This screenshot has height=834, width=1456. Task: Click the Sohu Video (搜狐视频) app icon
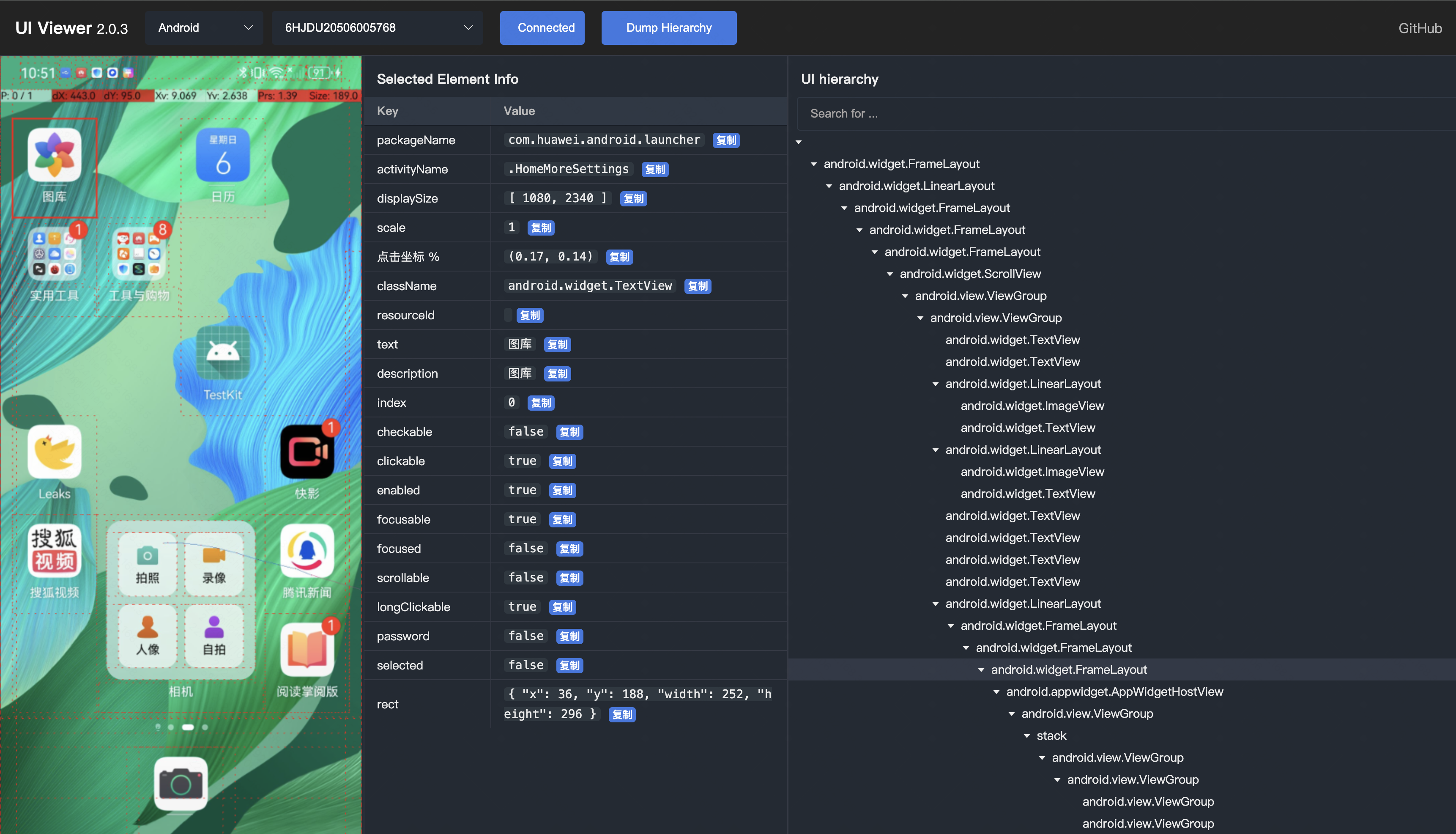click(55, 551)
